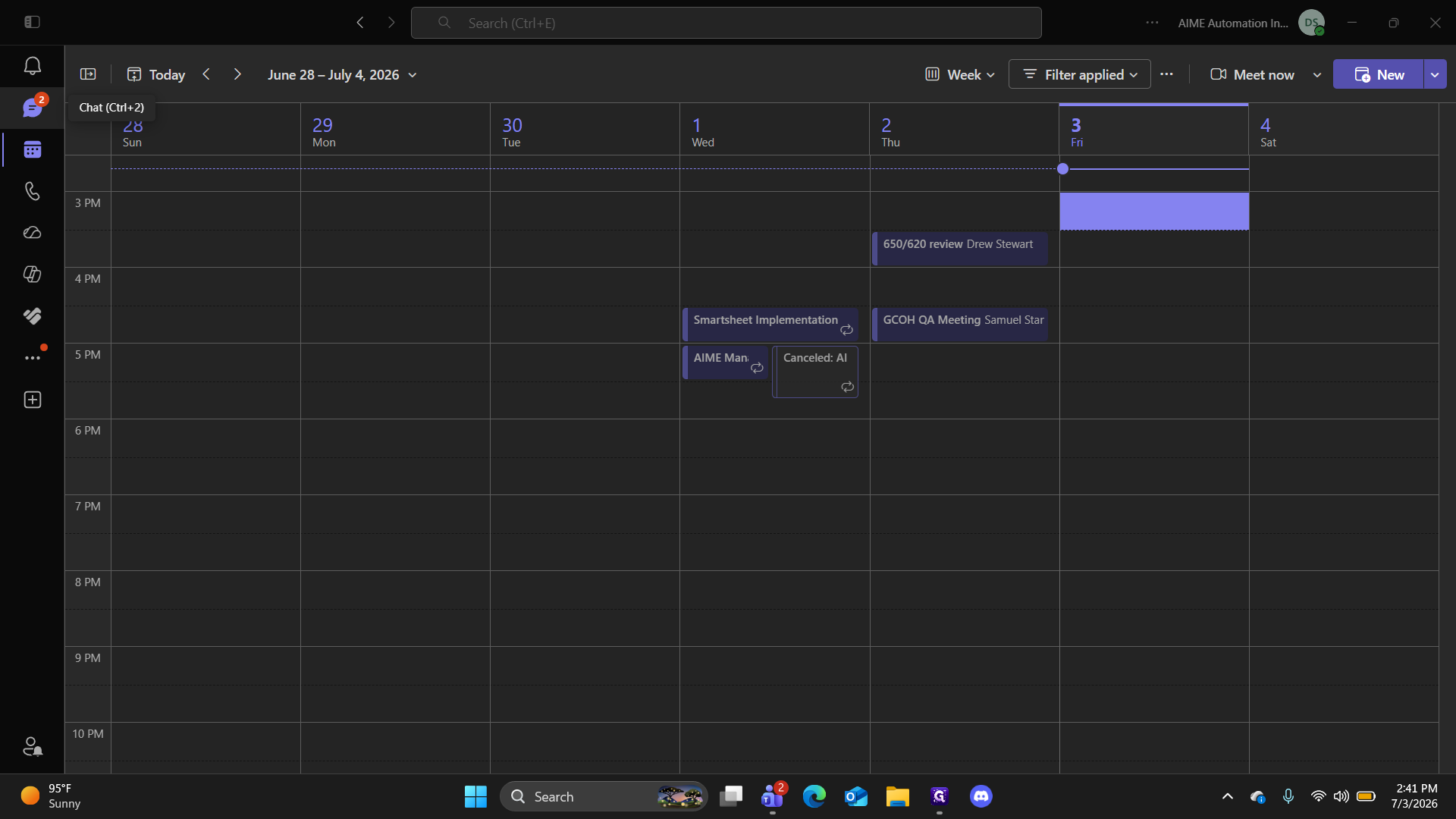Open the Calls phone icon

pyautogui.click(x=32, y=190)
